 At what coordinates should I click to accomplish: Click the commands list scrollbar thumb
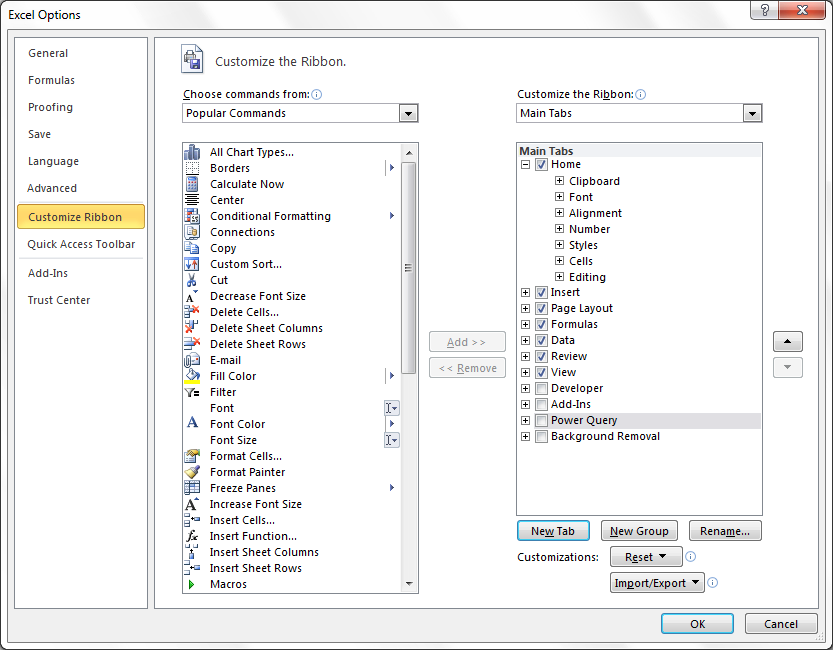408,268
